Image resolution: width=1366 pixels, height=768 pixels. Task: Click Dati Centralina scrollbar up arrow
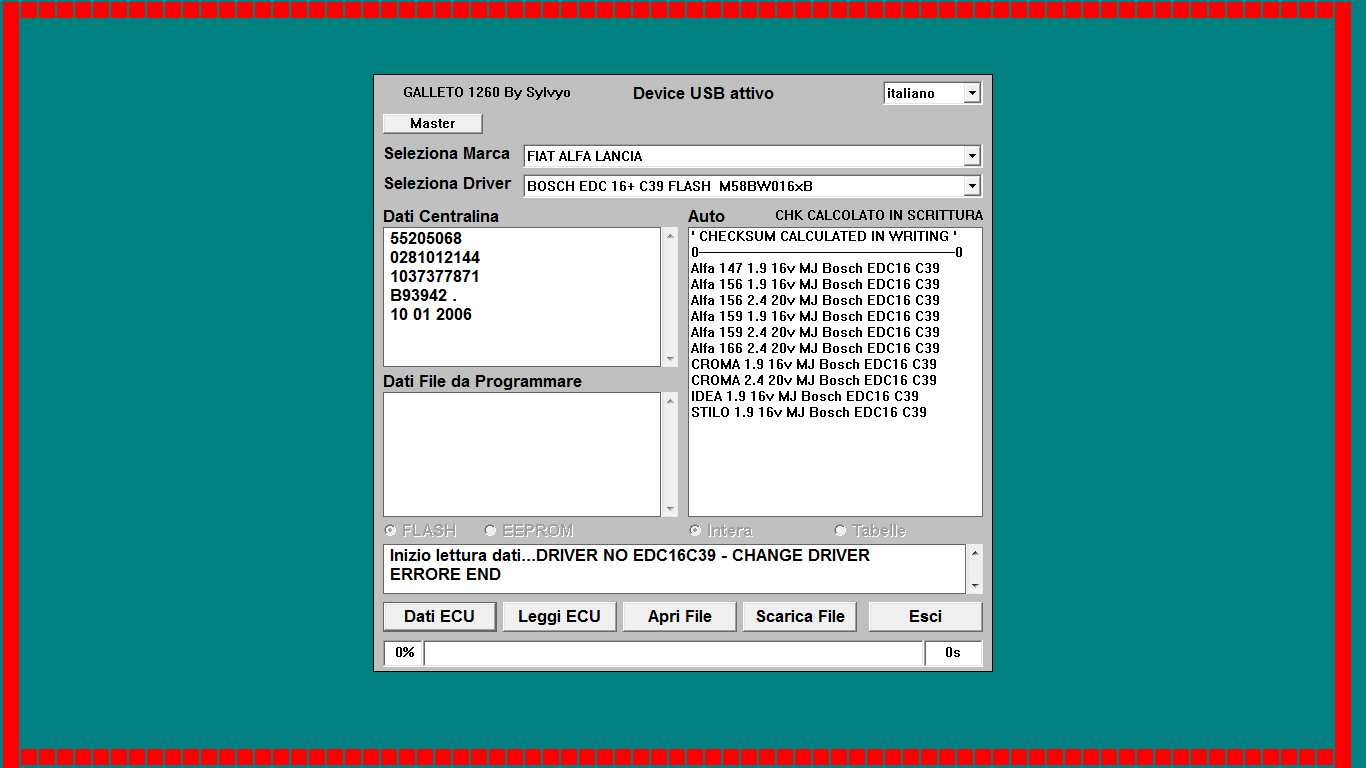670,236
